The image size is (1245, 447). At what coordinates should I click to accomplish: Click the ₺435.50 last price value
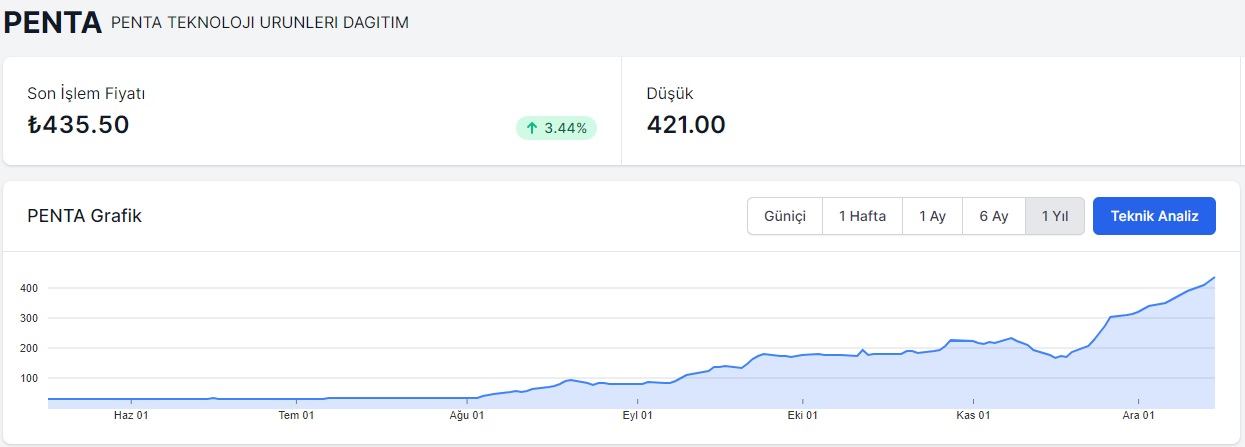coord(78,125)
